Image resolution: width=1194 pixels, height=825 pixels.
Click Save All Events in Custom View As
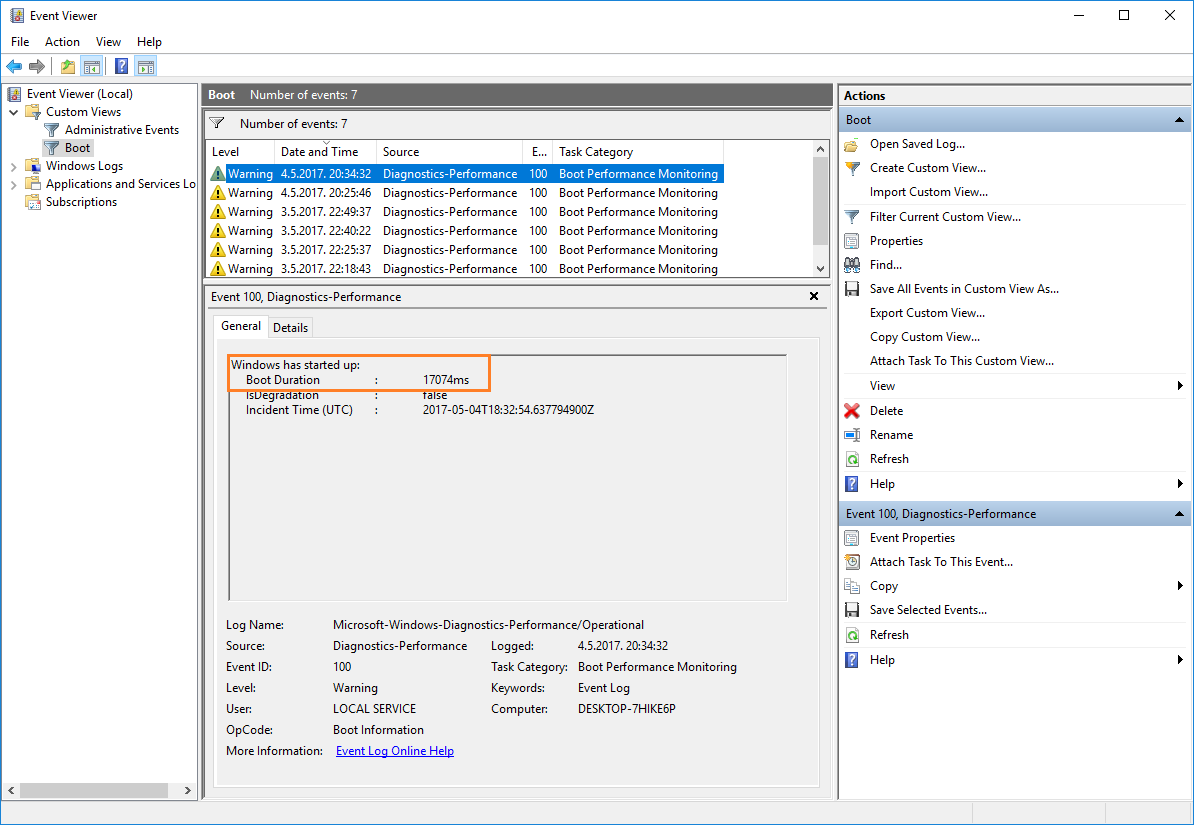[x=963, y=289]
